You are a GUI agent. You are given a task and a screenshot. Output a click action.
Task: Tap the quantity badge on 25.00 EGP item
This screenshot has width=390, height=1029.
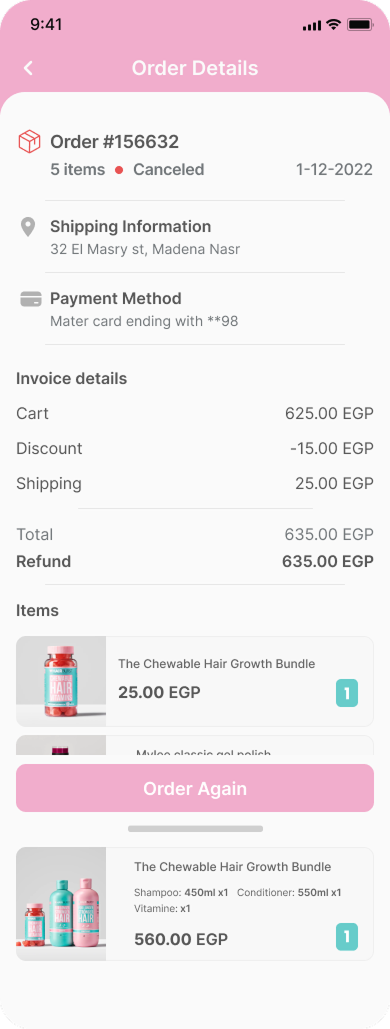coord(347,693)
